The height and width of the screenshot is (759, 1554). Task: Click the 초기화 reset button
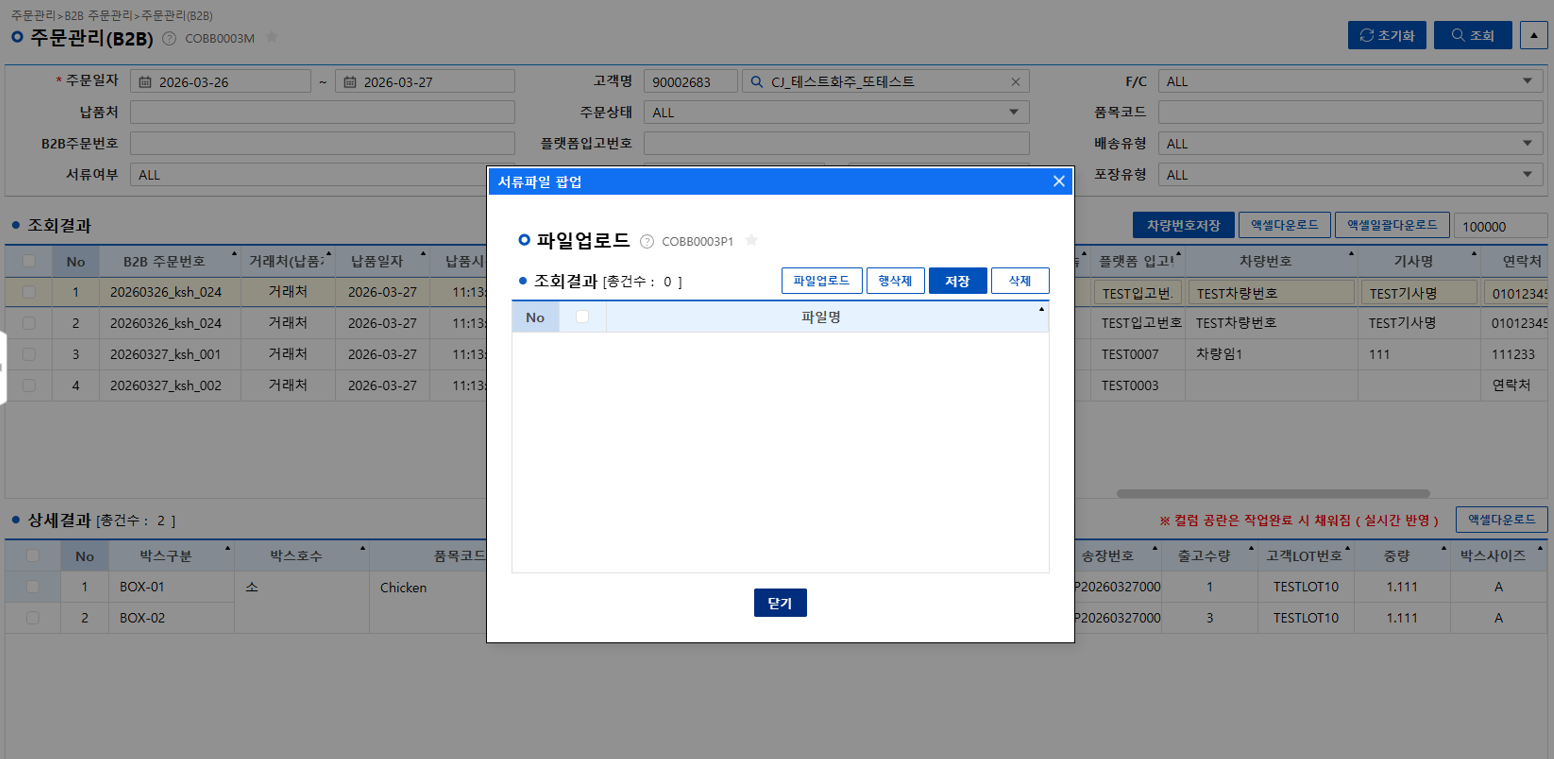pos(1387,35)
